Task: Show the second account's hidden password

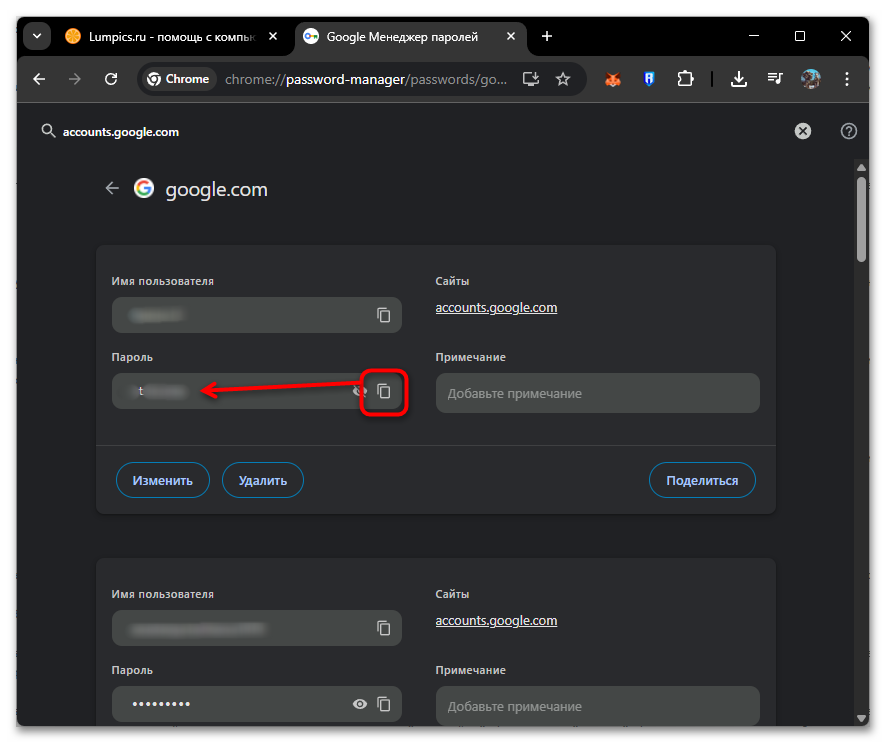Action: click(360, 704)
